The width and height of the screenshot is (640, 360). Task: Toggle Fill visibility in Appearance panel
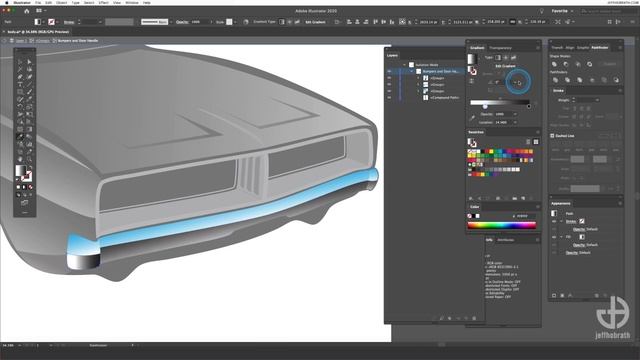tap(554, 237)
